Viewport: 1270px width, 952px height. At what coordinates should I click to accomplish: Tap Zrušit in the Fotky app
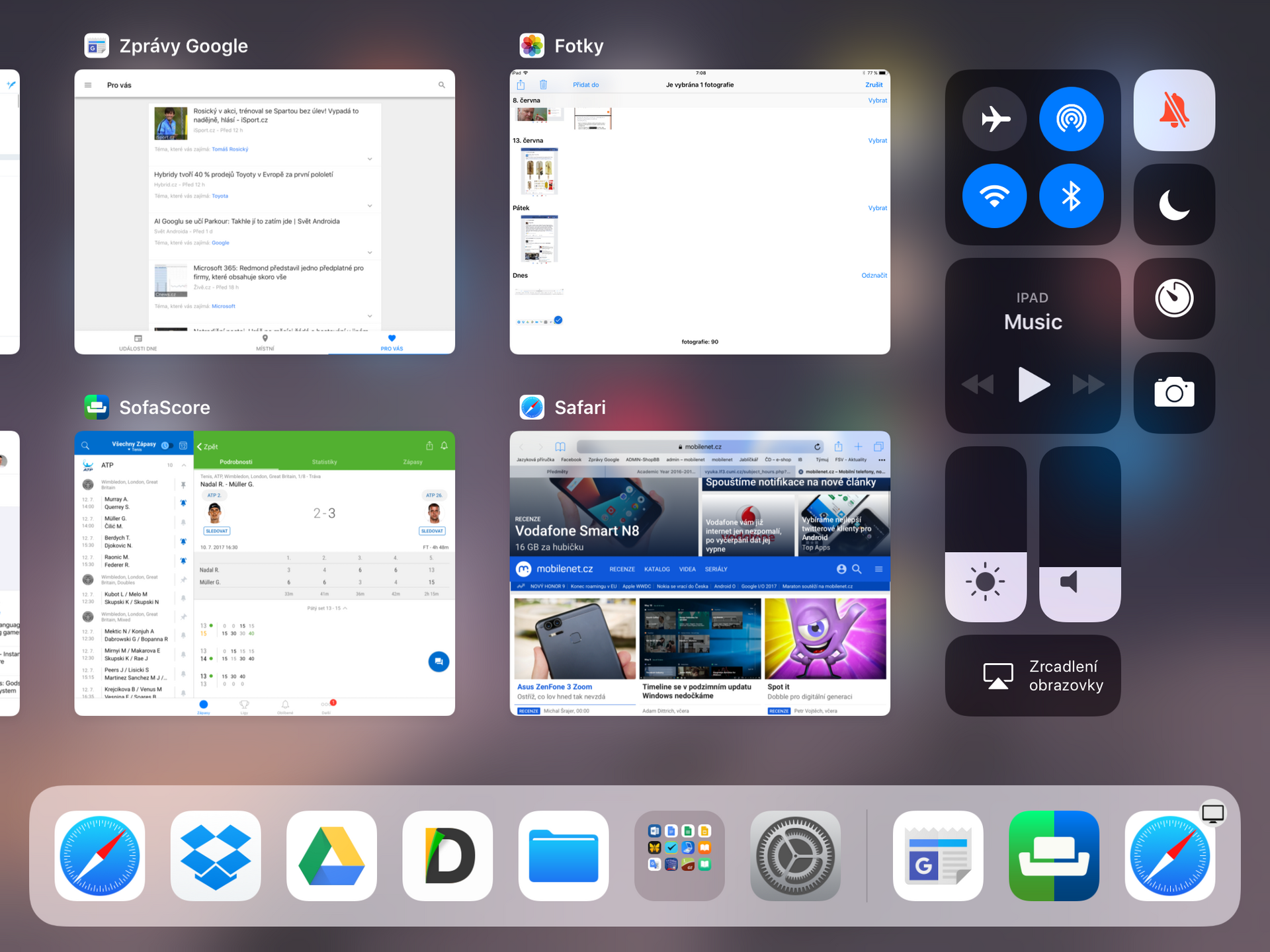(873, 85)
